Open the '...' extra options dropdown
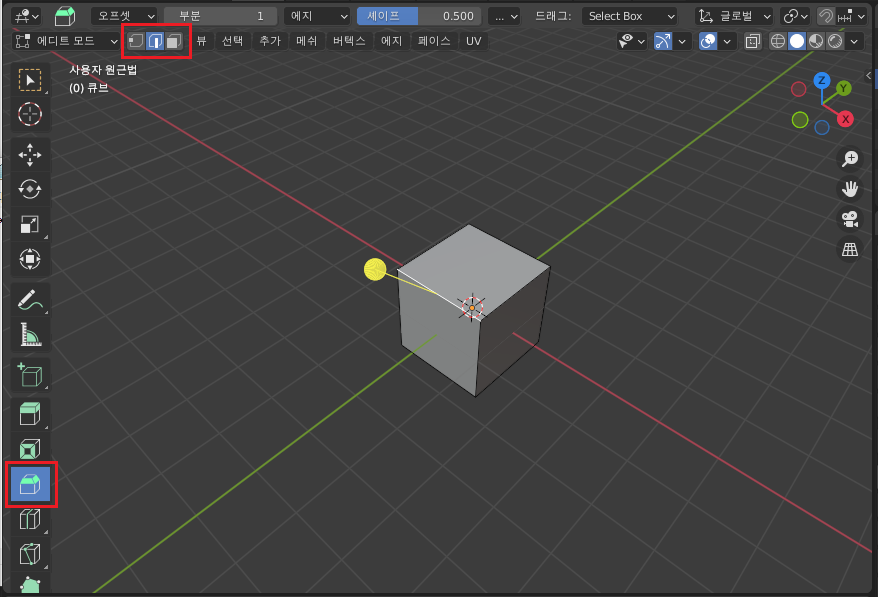 pos(504,16)
